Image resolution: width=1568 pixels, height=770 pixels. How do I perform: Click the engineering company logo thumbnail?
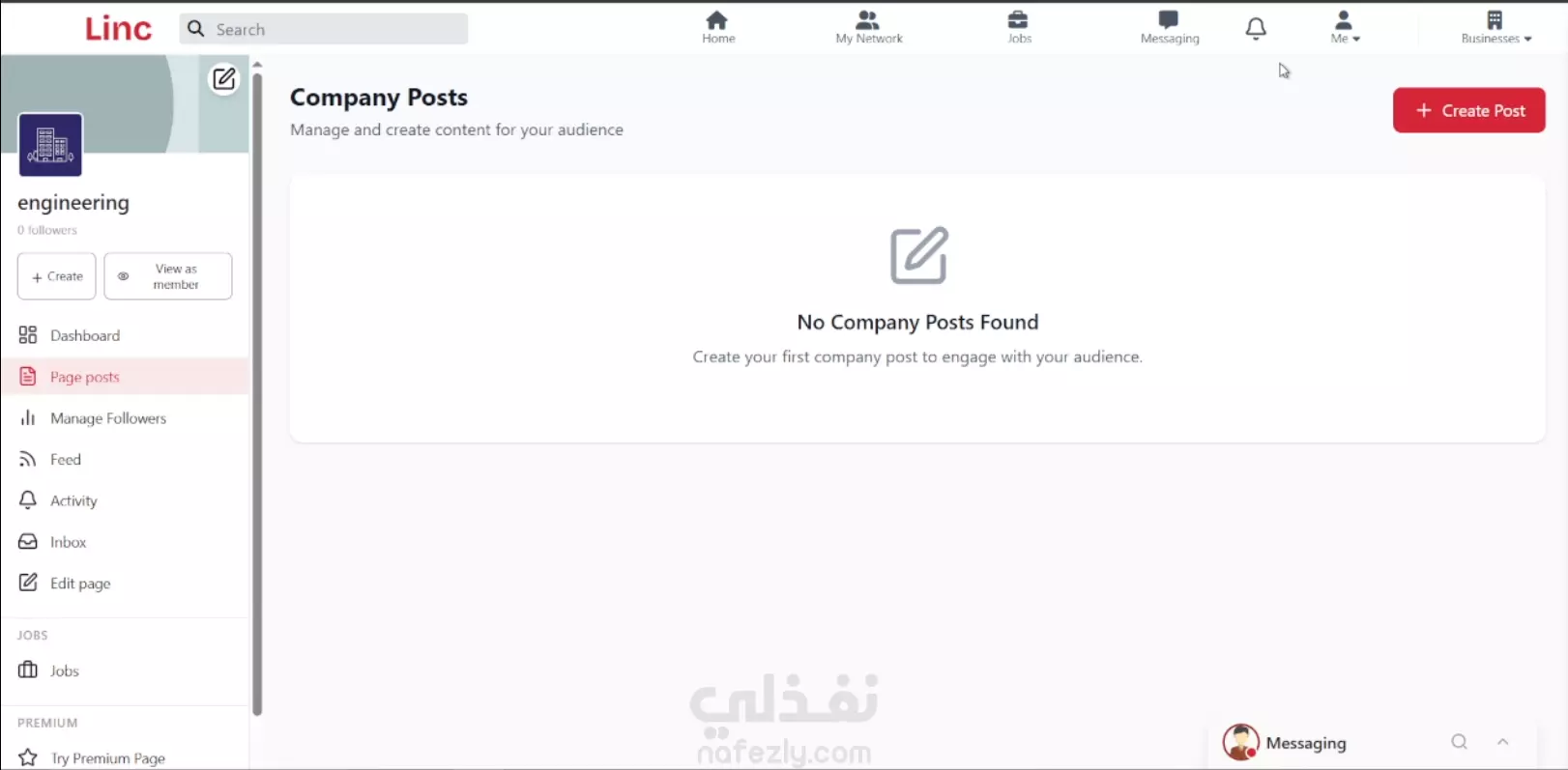(x=50, y=145)
